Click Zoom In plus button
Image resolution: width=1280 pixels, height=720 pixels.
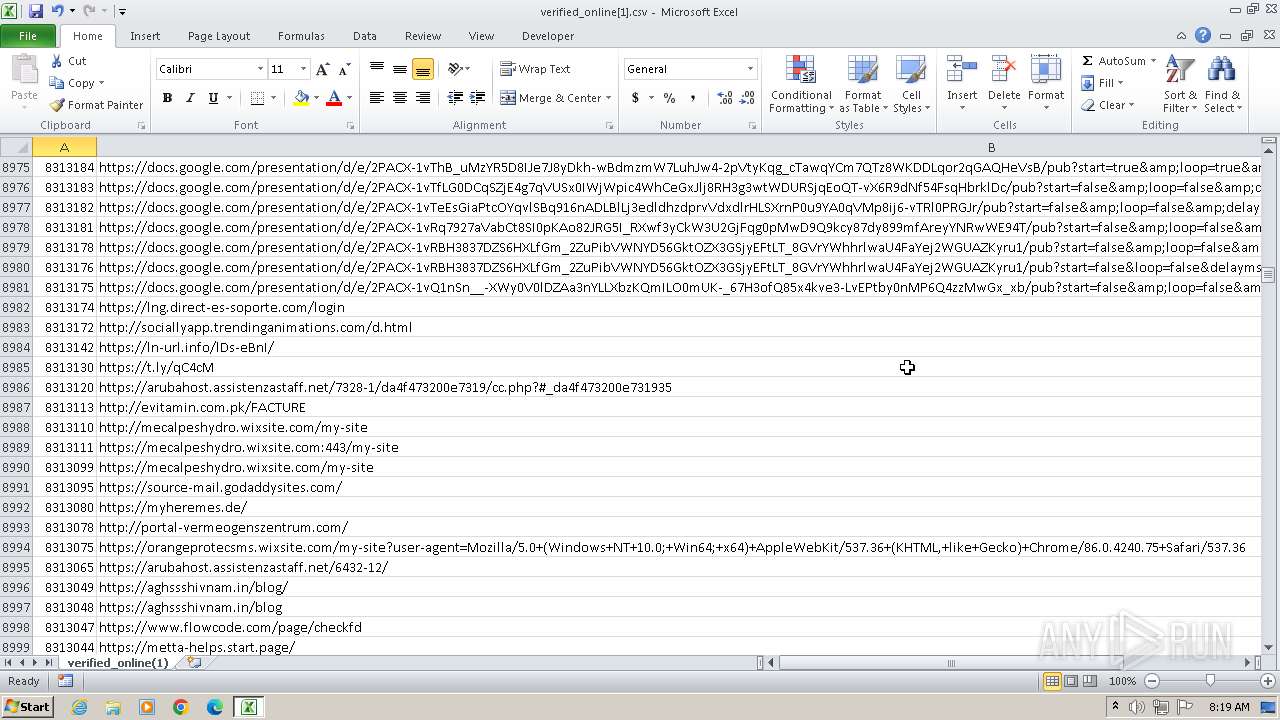click(x=1268, y=681)
